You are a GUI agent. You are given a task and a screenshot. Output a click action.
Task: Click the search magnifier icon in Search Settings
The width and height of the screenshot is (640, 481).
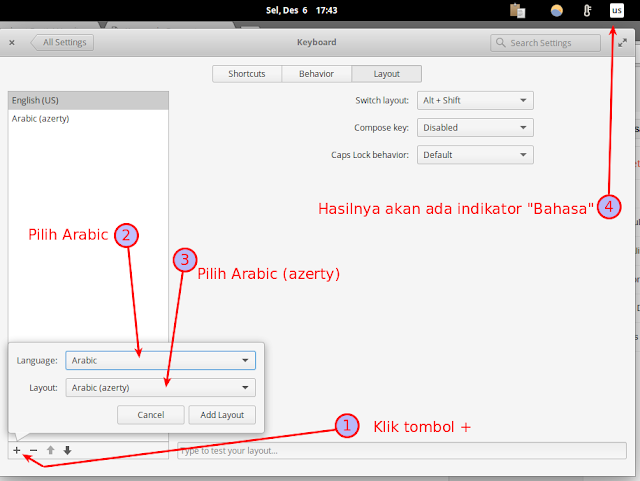(x=500, y=42)
